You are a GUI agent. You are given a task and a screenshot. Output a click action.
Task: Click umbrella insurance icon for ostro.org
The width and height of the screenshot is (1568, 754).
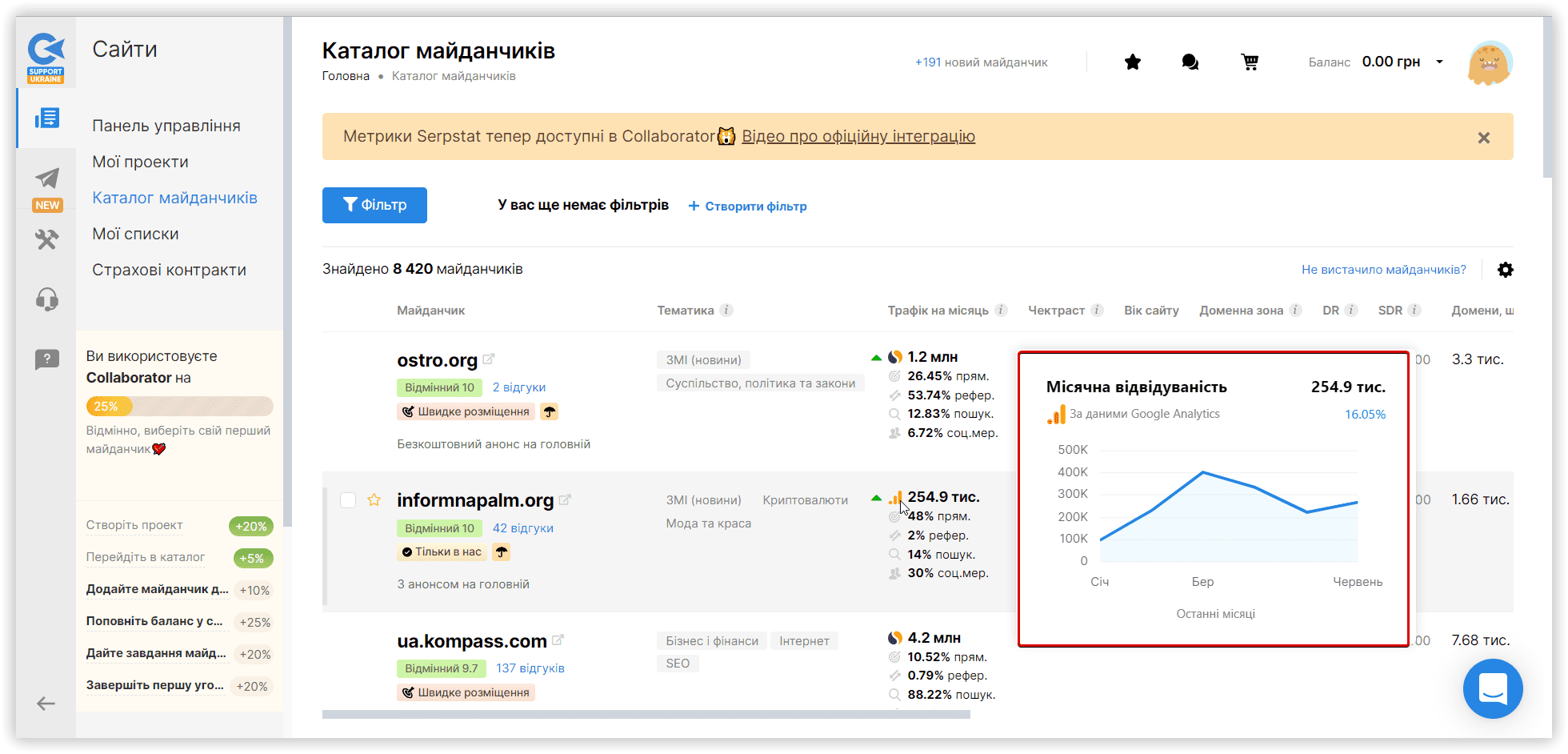549,411
